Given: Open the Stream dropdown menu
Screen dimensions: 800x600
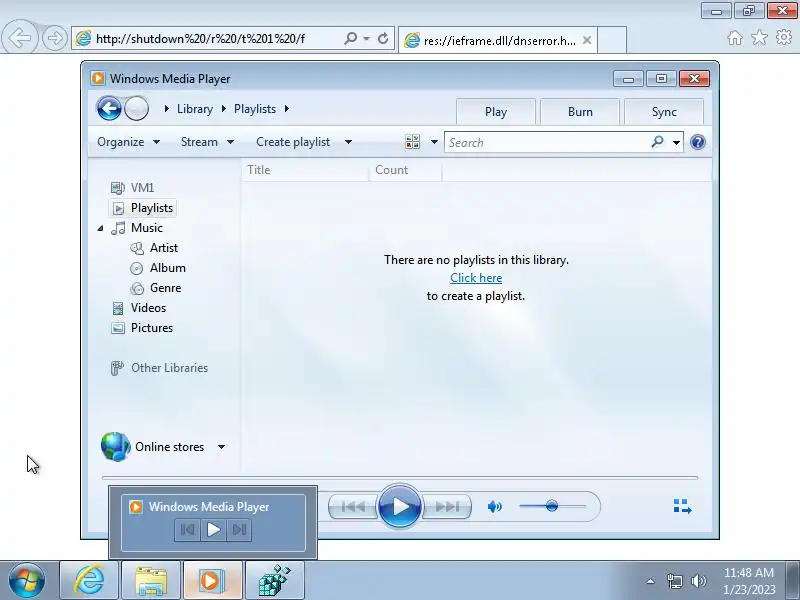Looking at the screenshot, I should pyautogui.click(x=207, y=142).
